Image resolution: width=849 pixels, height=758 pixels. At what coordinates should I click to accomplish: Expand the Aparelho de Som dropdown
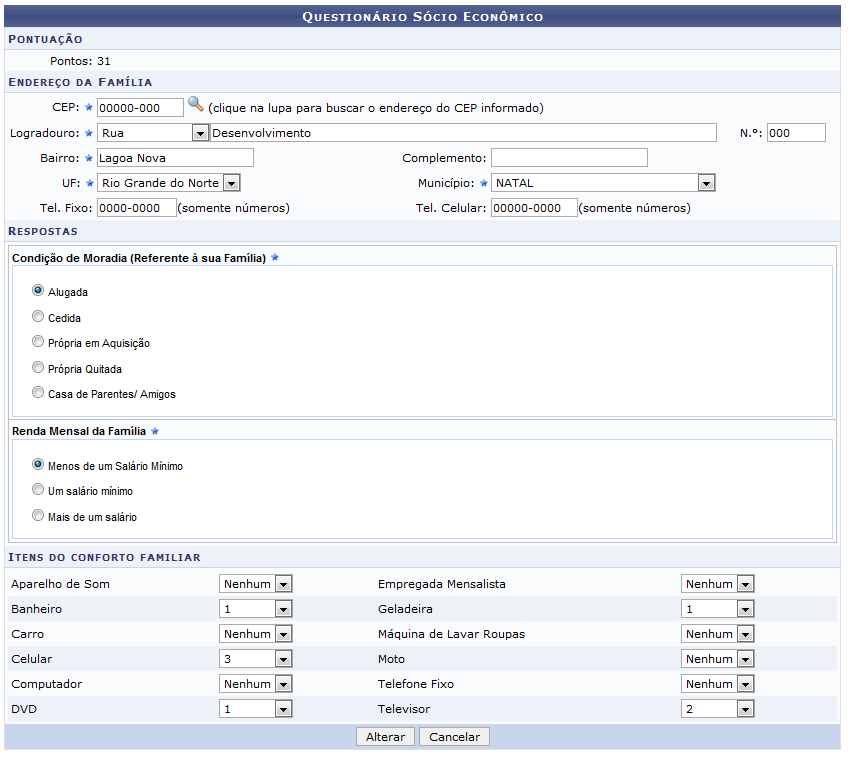pos(283,584)
